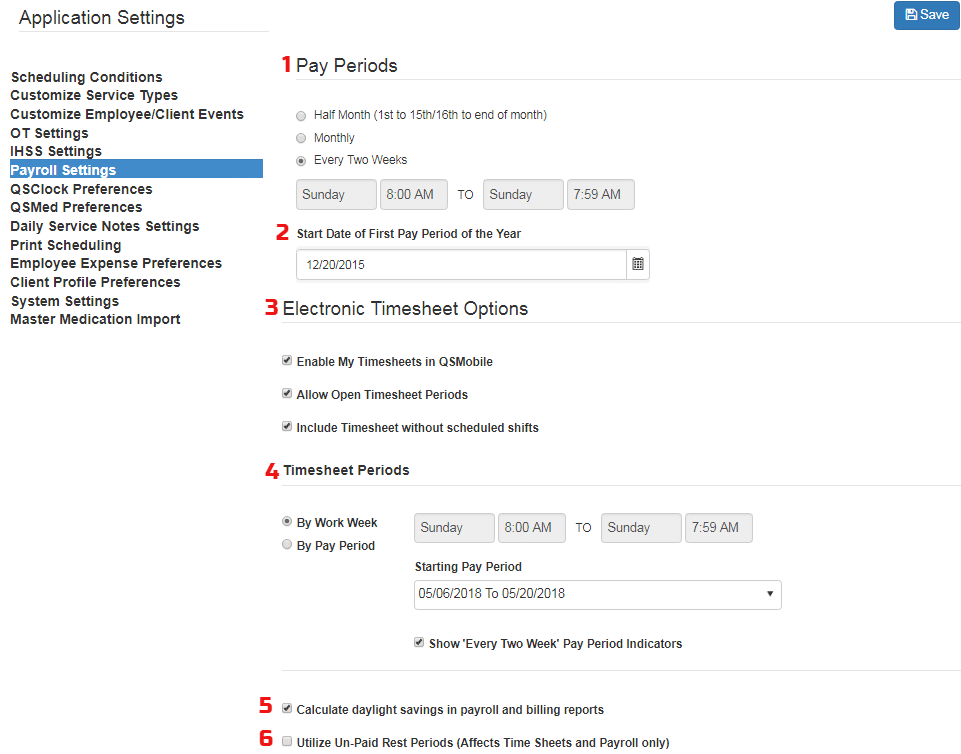This screenshot has width=961, height=754.
Task: Open the Starting Pay Period dropdown
Action: tap(597, 595)
